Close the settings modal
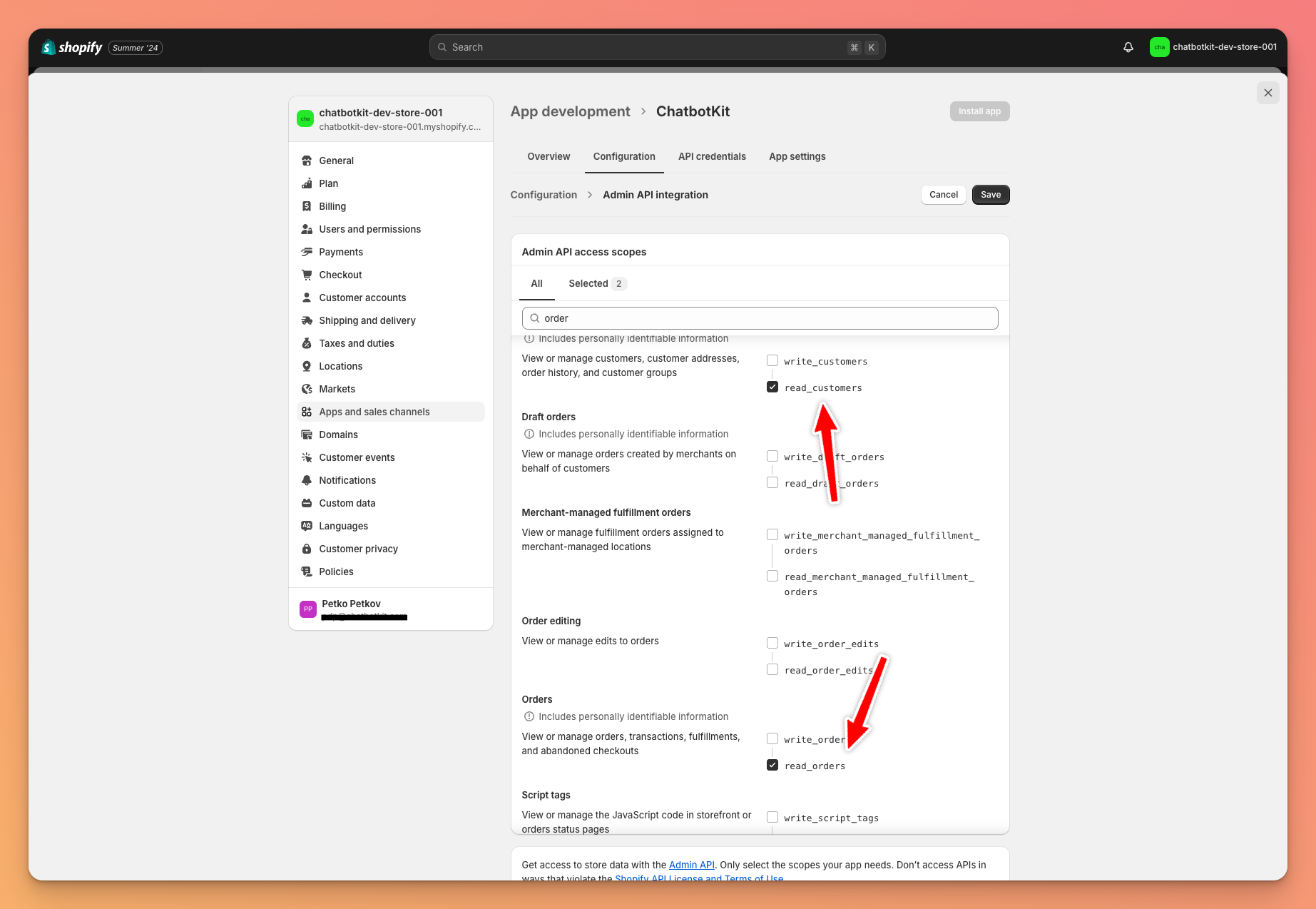Screen dimensions: 1316x909 (1267, 93)
